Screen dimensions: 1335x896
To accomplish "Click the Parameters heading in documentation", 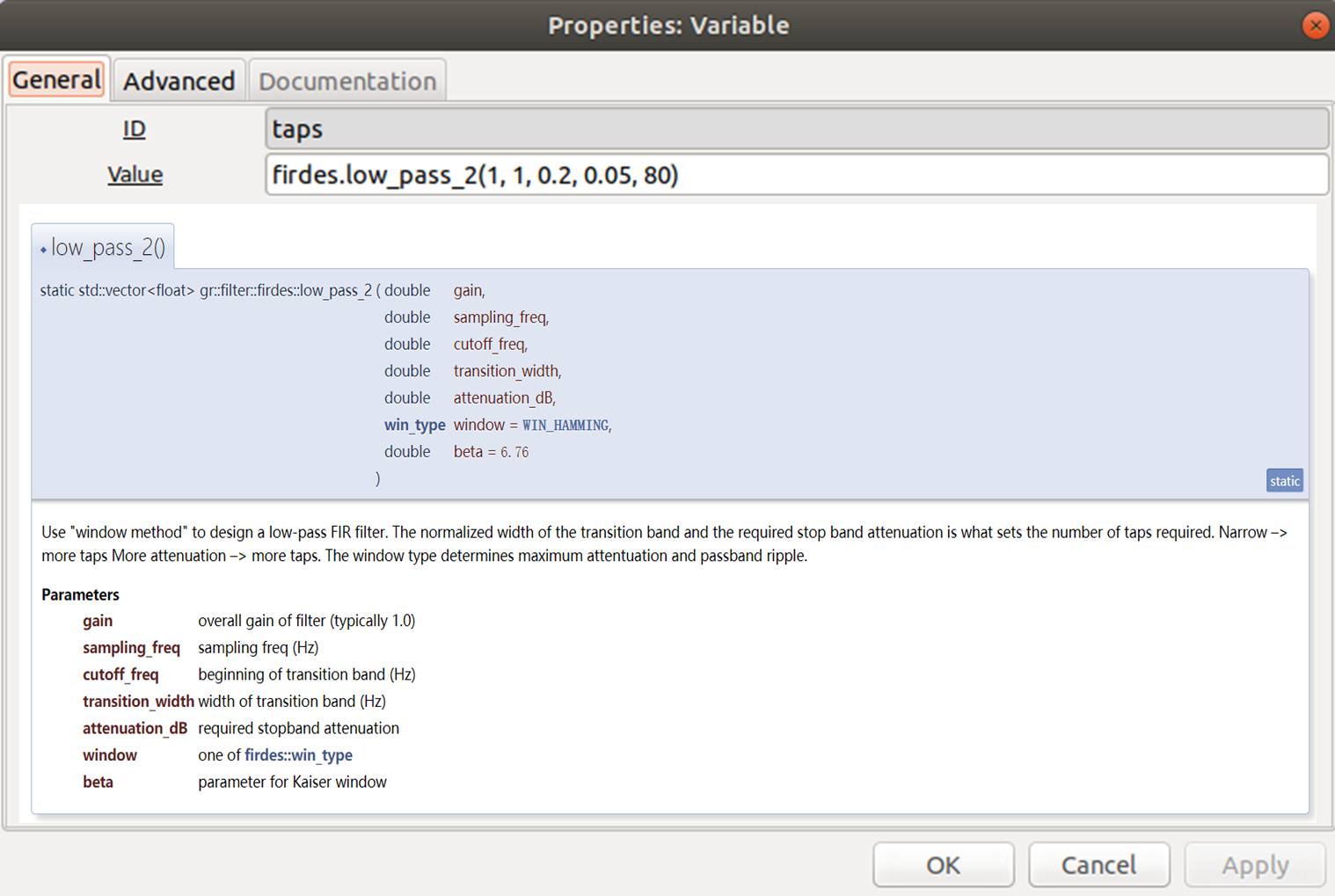I will (x=80, y=594).
